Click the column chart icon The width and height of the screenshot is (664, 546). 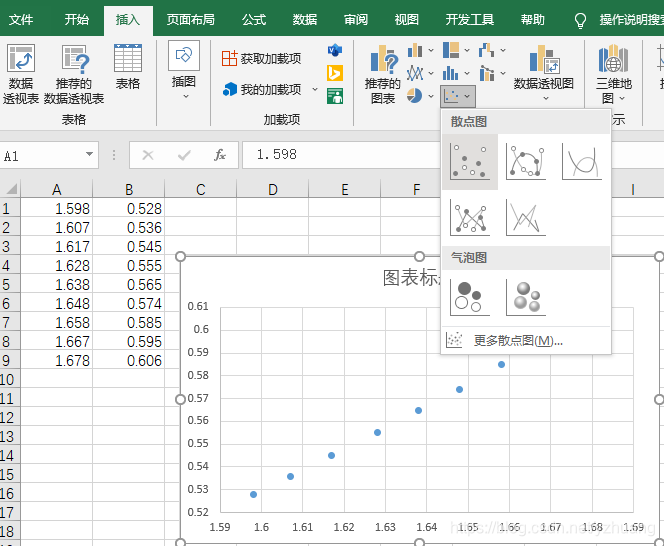pos(415,50)
